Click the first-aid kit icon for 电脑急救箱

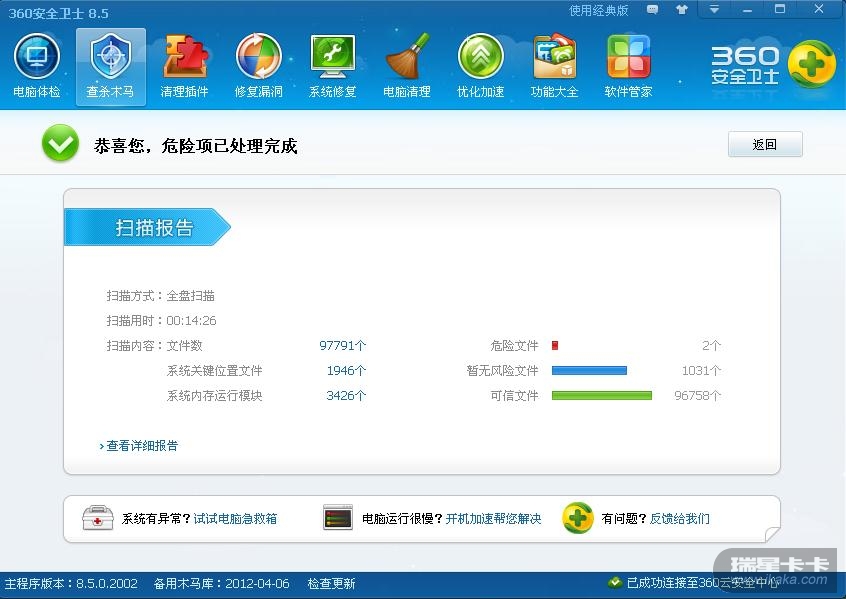click(x=98, y=518)
